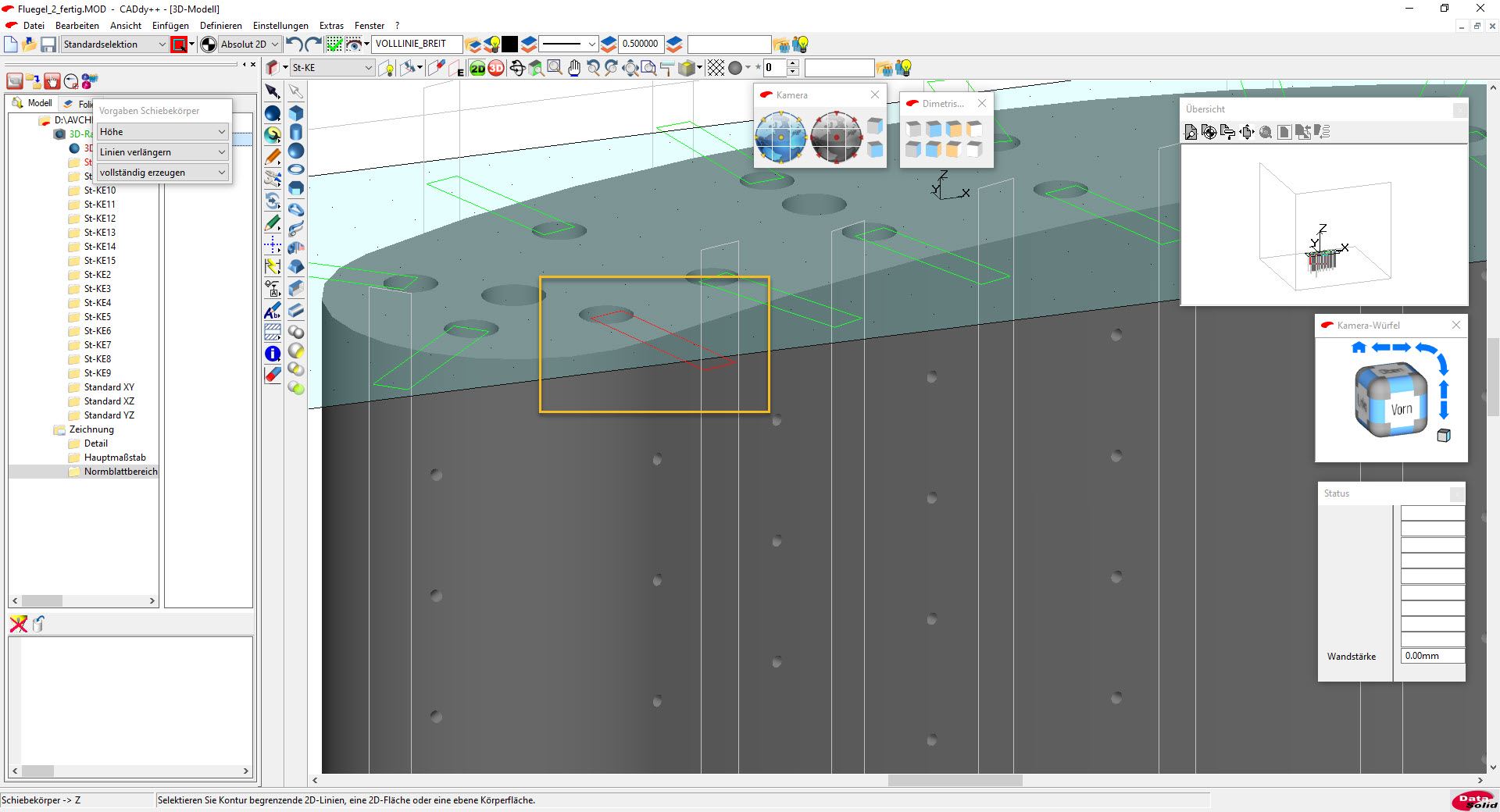The height and width of the screenshot is (812, 1500).
Task: Open the Datei menu
Action: point(34,26)
